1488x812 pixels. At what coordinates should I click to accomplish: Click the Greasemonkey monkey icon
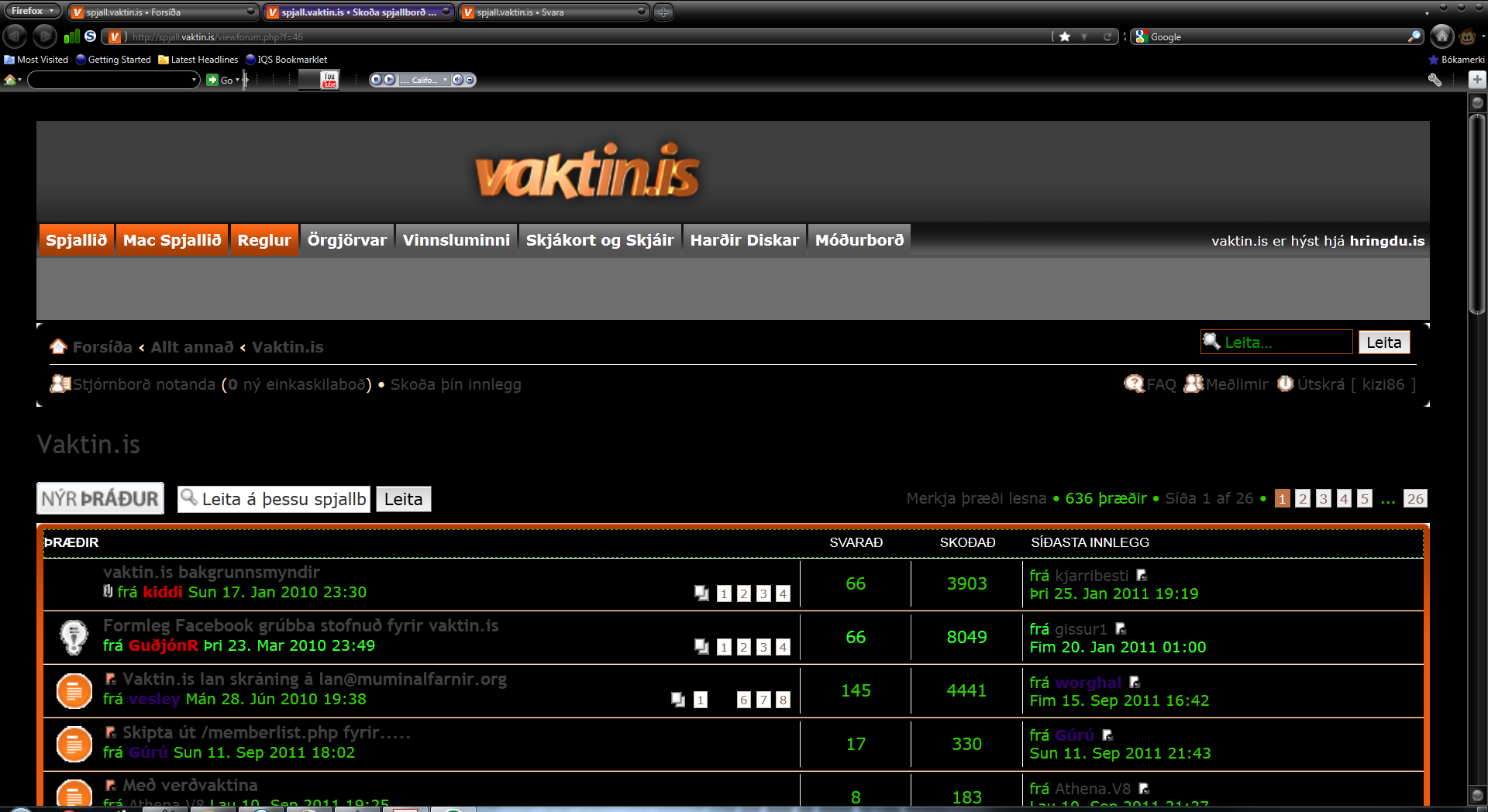(x=1466, y=36)
